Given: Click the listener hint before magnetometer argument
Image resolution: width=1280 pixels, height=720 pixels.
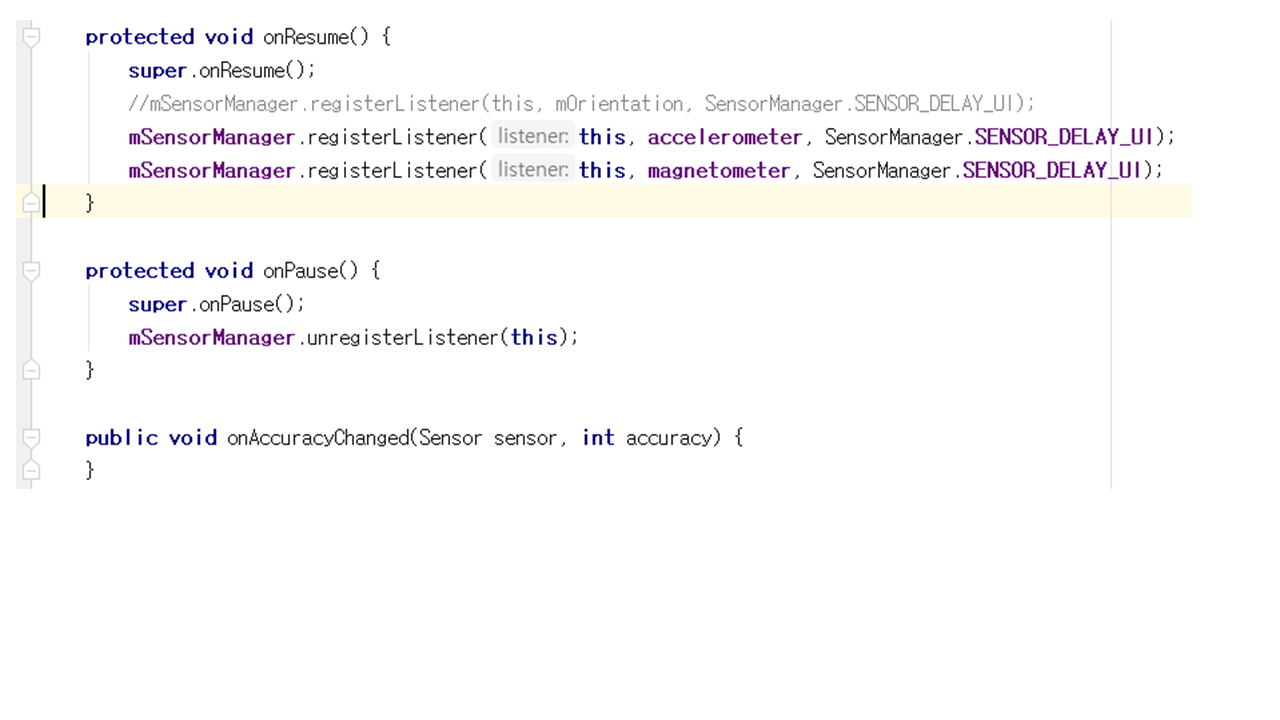Looking at the screenshot, I should tap(533, 170).
